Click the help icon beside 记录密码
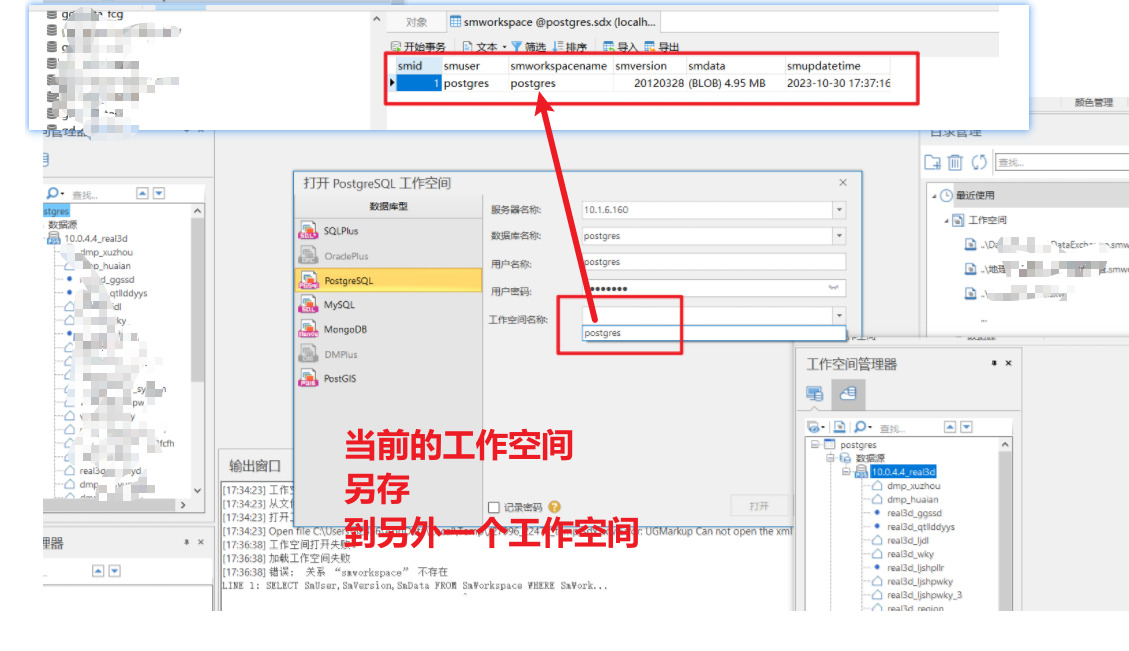1129x651 pixels. coord(554,507)
